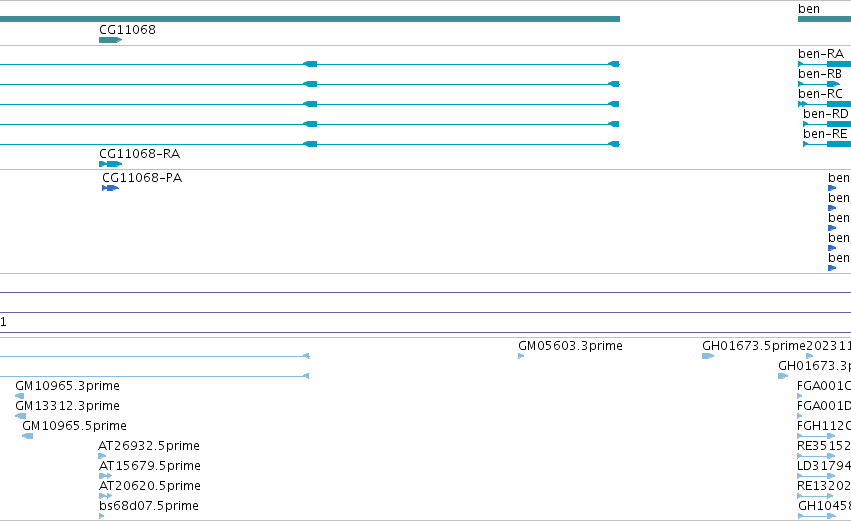
Task: Select the GM05603.3prime arrow glyph
Action: (521, 356)
